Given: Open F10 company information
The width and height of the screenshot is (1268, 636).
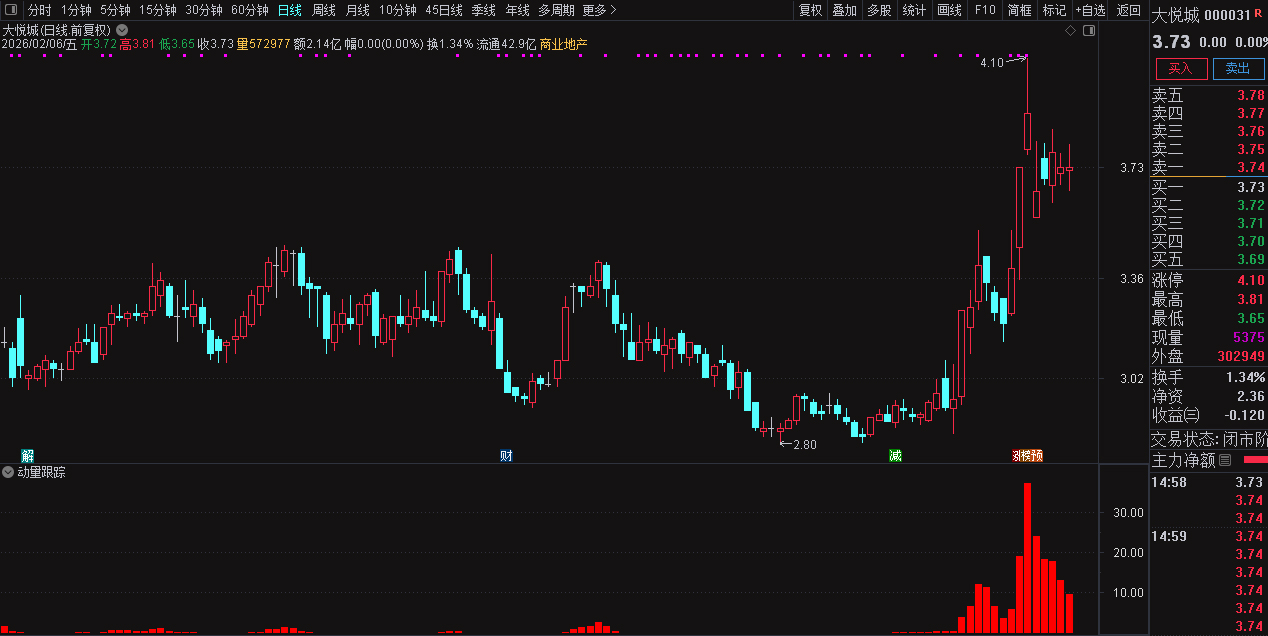Looking at the screenshot, I should point(985,10).
